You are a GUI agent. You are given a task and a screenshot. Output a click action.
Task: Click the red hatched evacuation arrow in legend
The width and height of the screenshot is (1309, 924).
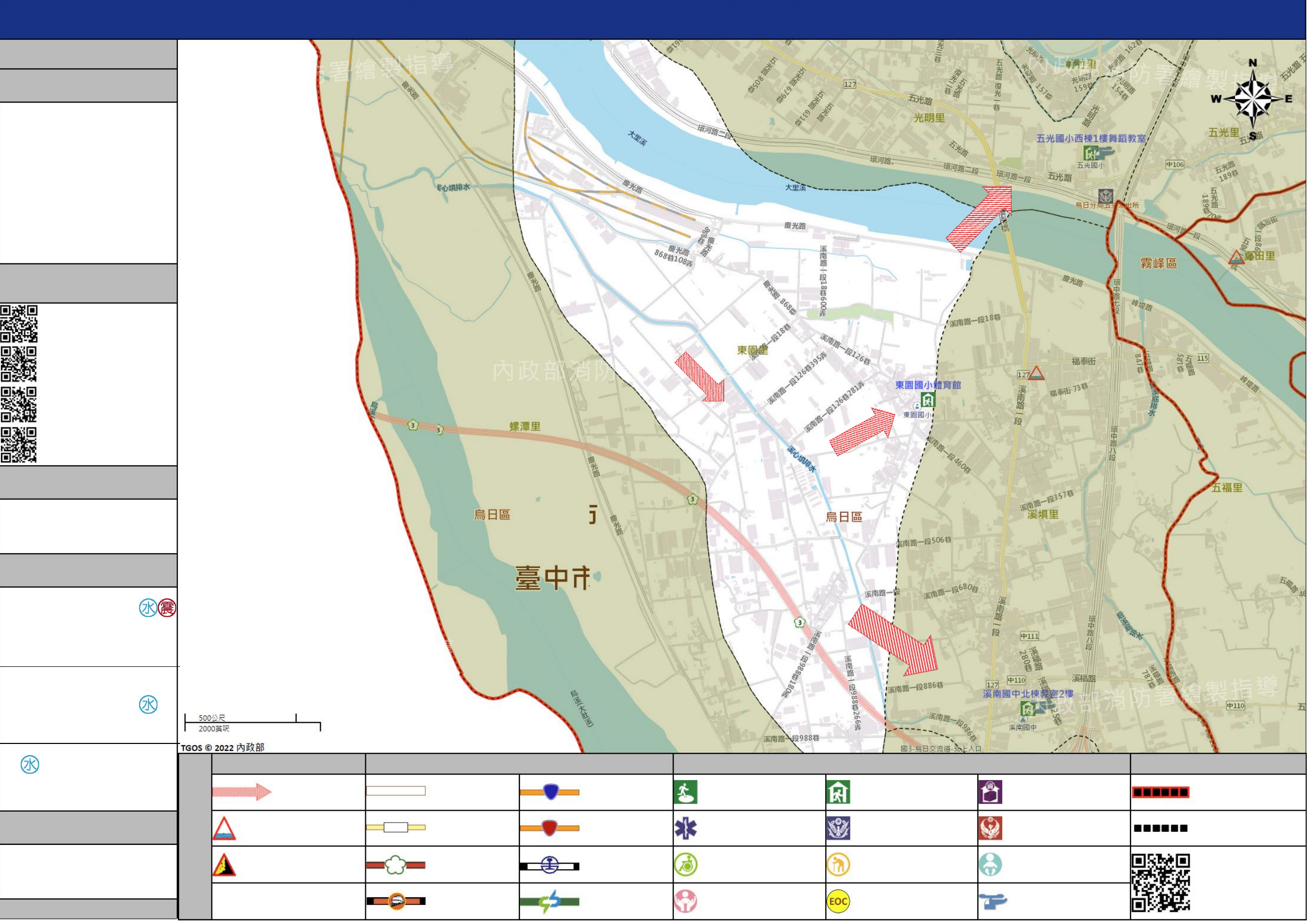click(x=242, y=792)
